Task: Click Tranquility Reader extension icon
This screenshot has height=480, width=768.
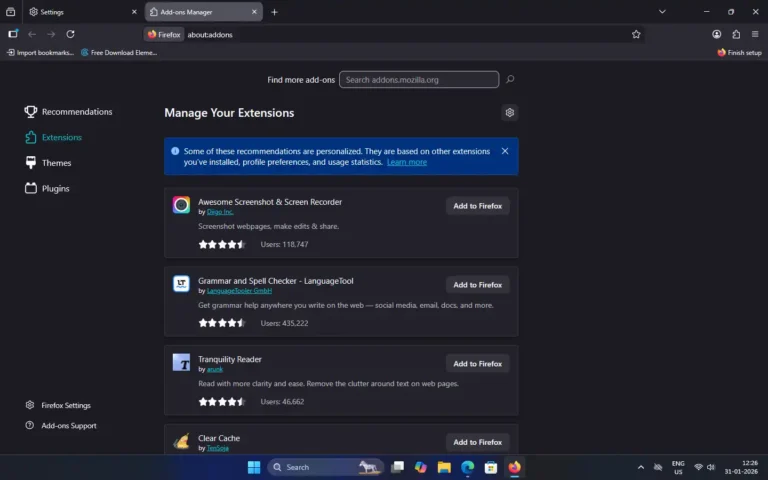Action: tap(181, 362)
